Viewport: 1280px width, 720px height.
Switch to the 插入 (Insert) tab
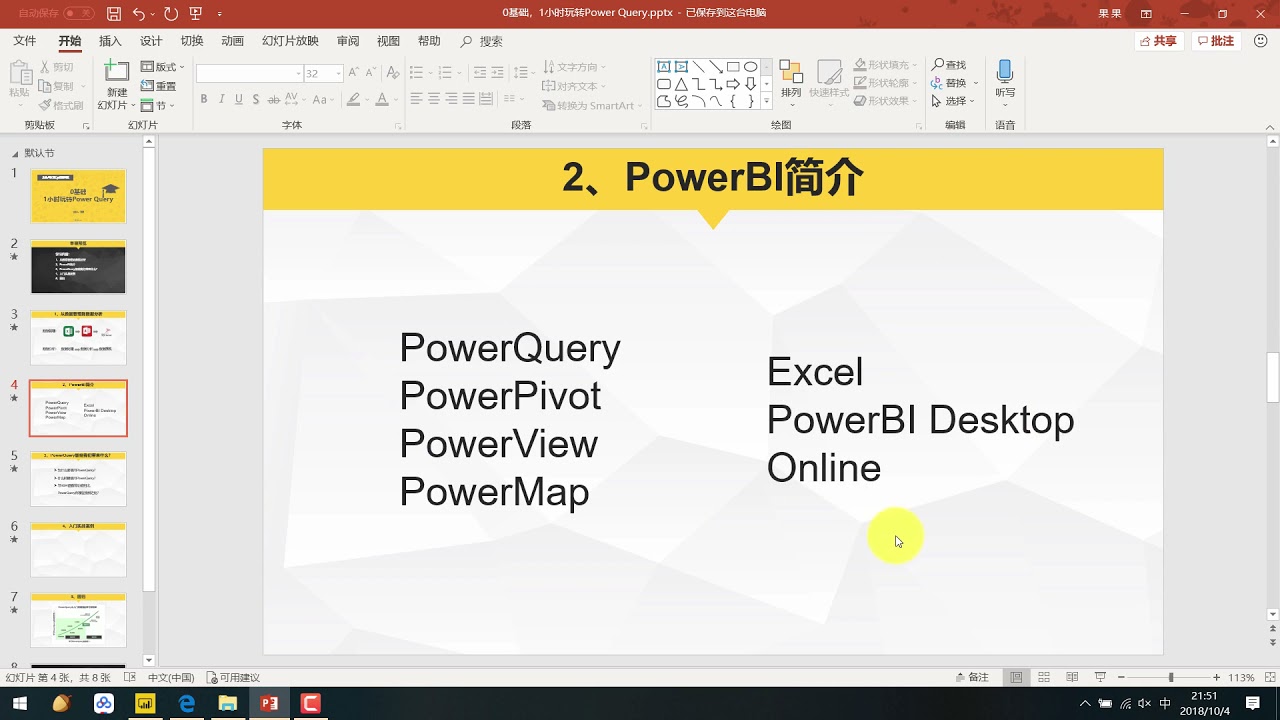coord(110,41)
